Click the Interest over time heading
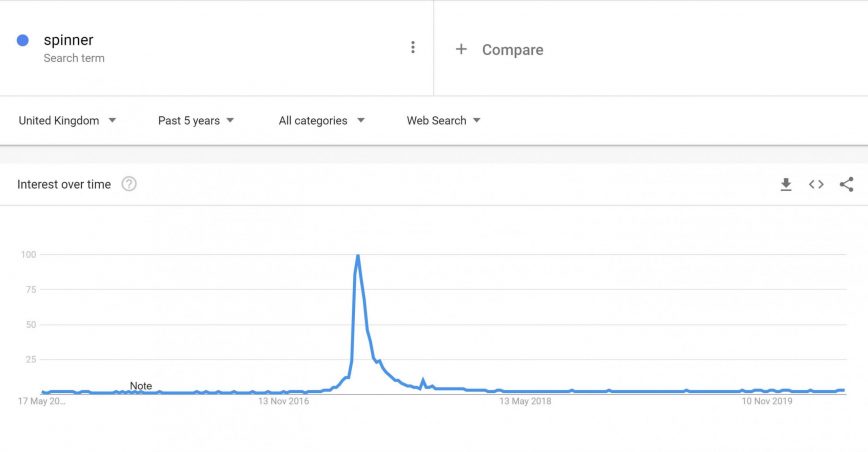 (64, 184)
